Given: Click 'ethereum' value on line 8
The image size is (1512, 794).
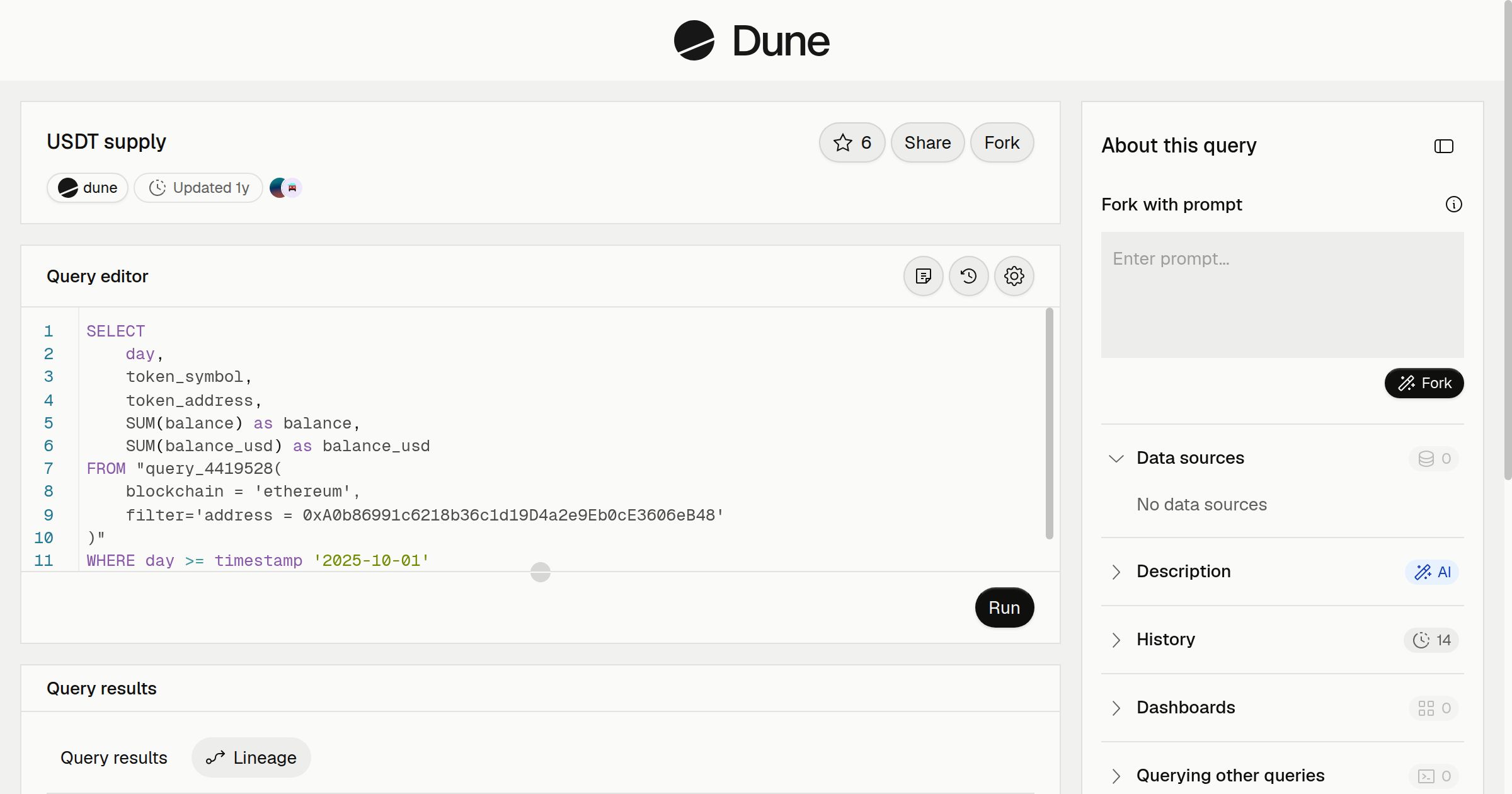Looking at the screenshot, I should [x=302, y=492].
